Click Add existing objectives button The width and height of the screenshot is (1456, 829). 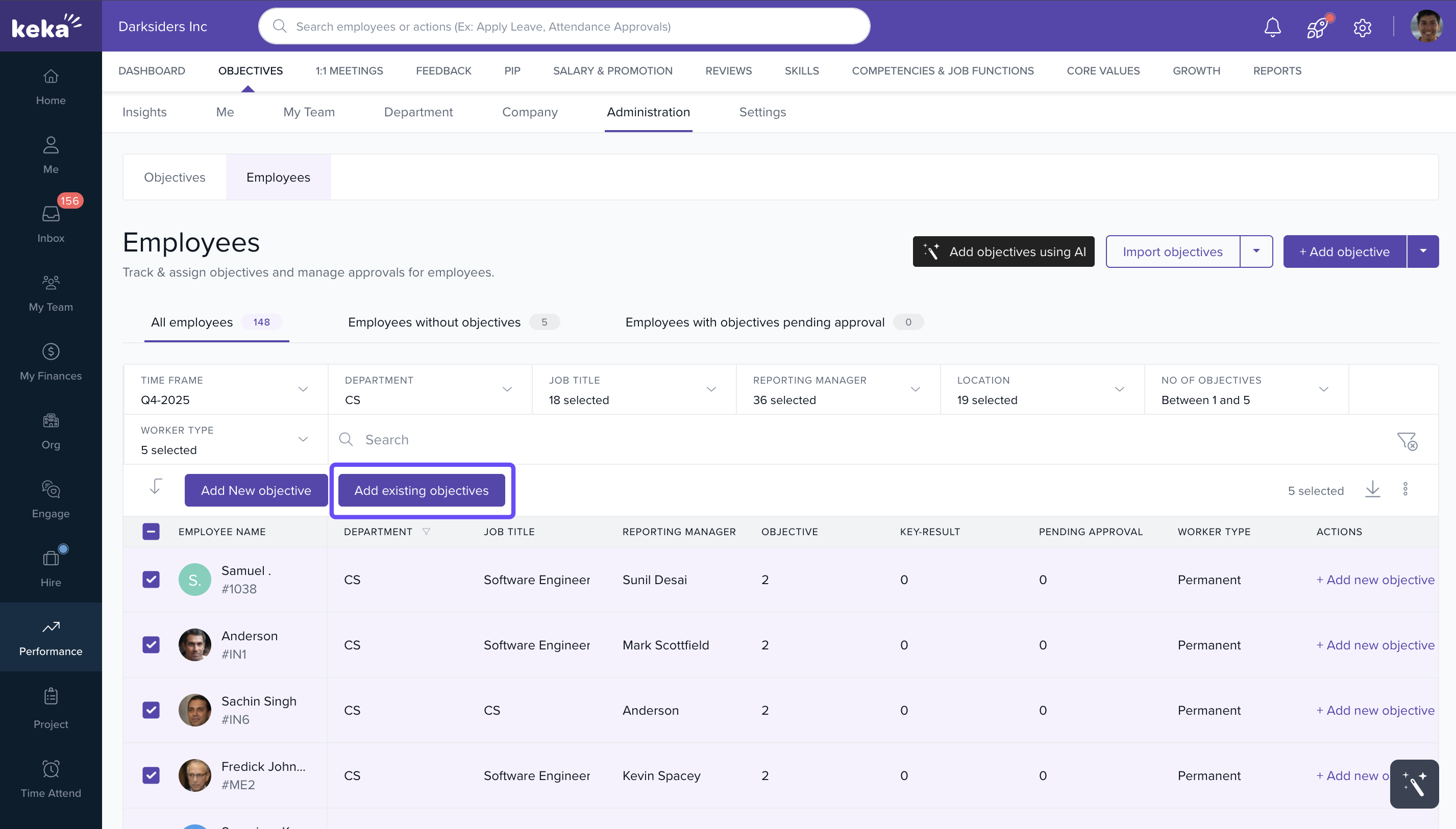(422, 490)
